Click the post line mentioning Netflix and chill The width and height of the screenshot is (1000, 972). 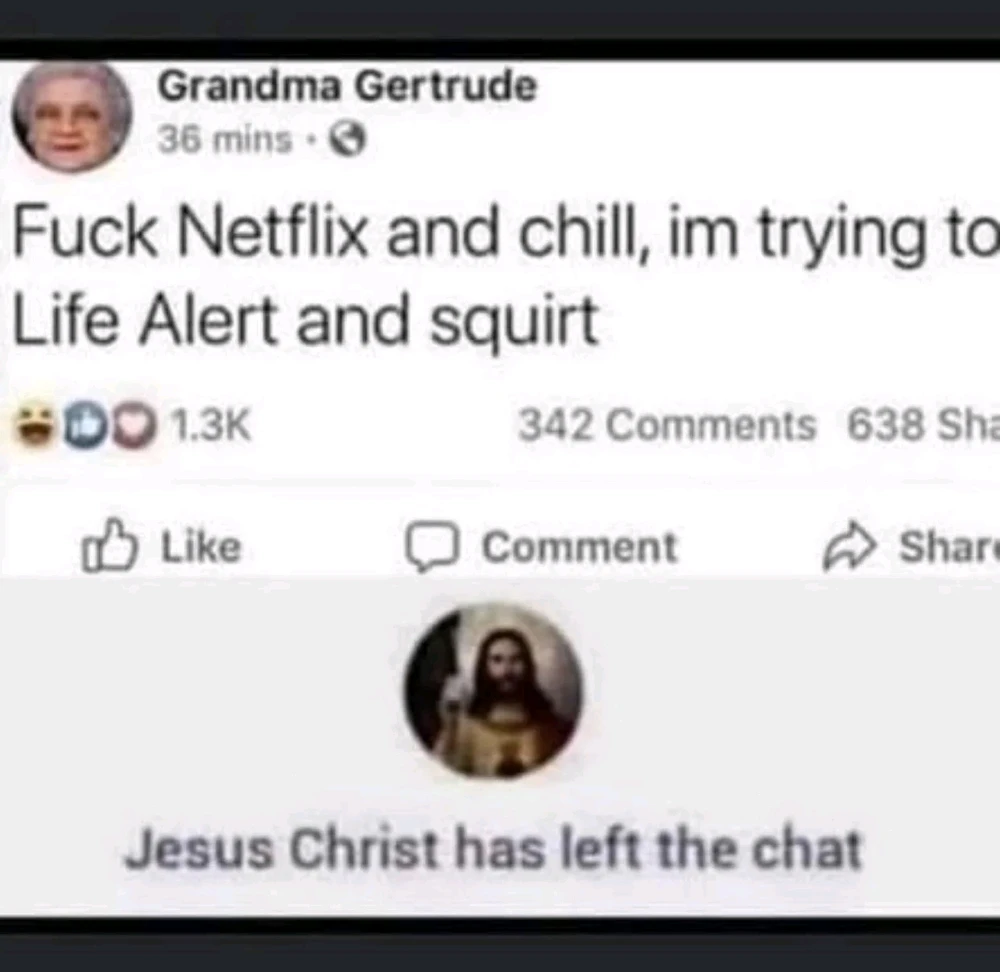click(x=505, y=233)
